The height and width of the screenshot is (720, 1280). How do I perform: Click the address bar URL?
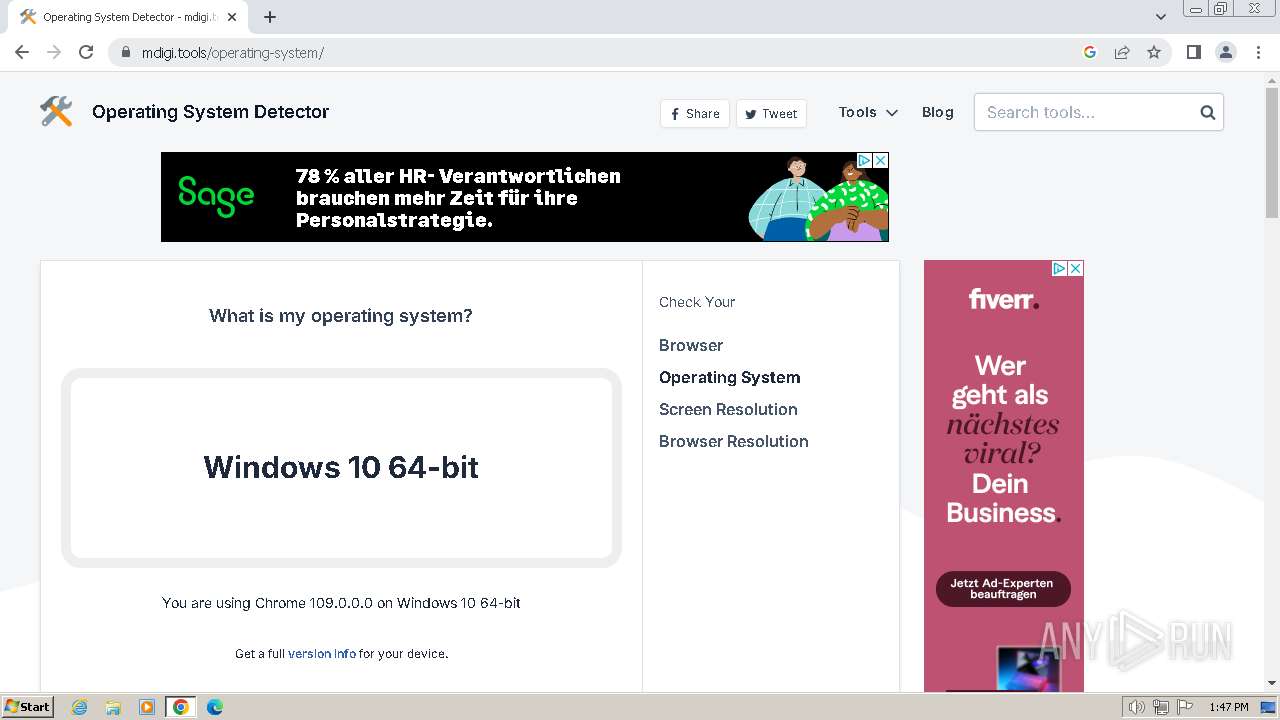[x=233, y=52]
